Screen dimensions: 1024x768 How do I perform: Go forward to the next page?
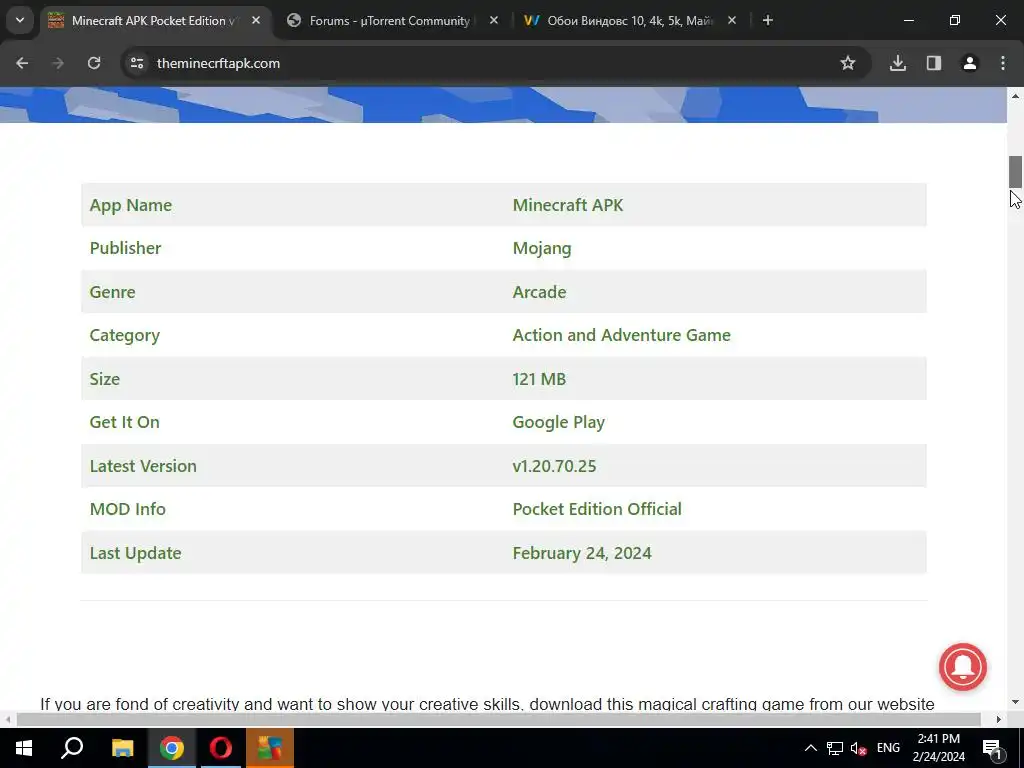pos(58,63)
